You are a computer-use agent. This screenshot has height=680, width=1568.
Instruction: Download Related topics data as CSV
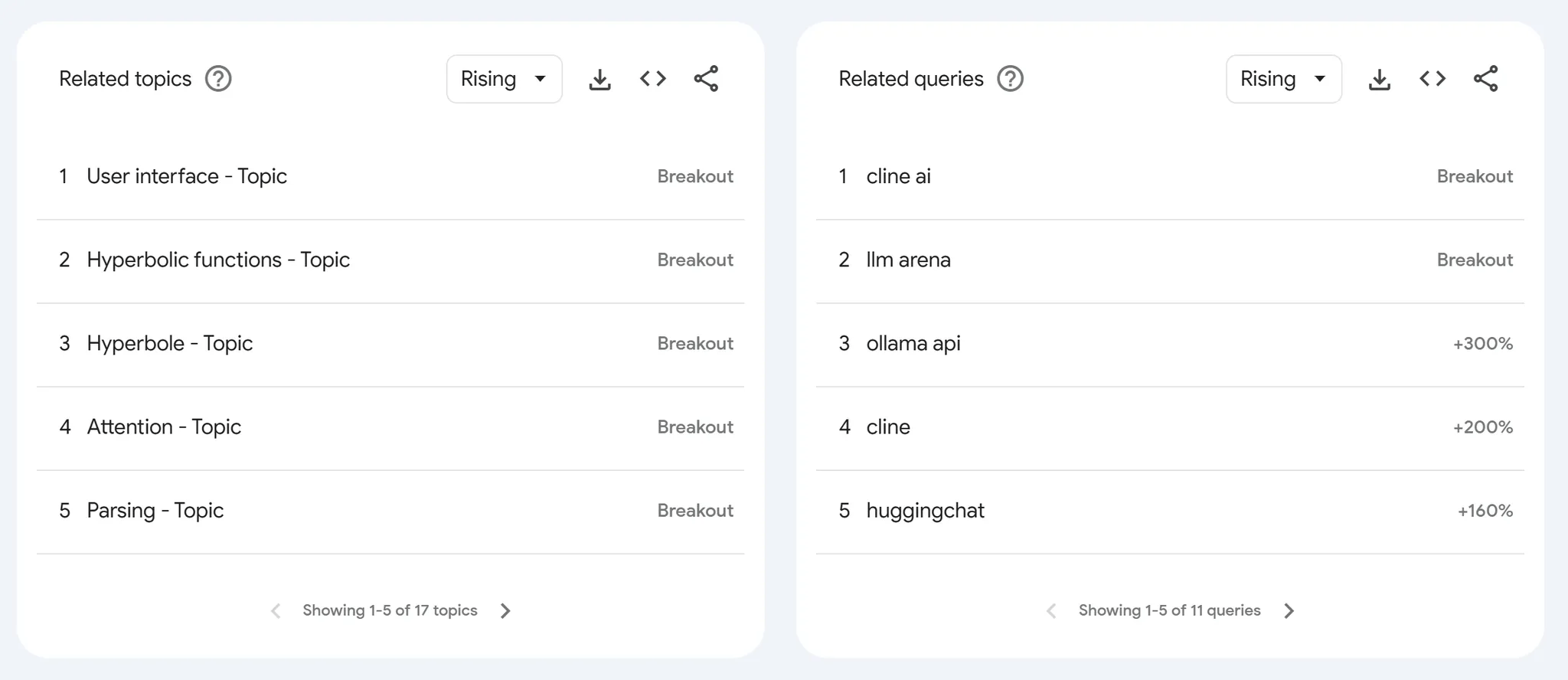(x=599, y=79)
